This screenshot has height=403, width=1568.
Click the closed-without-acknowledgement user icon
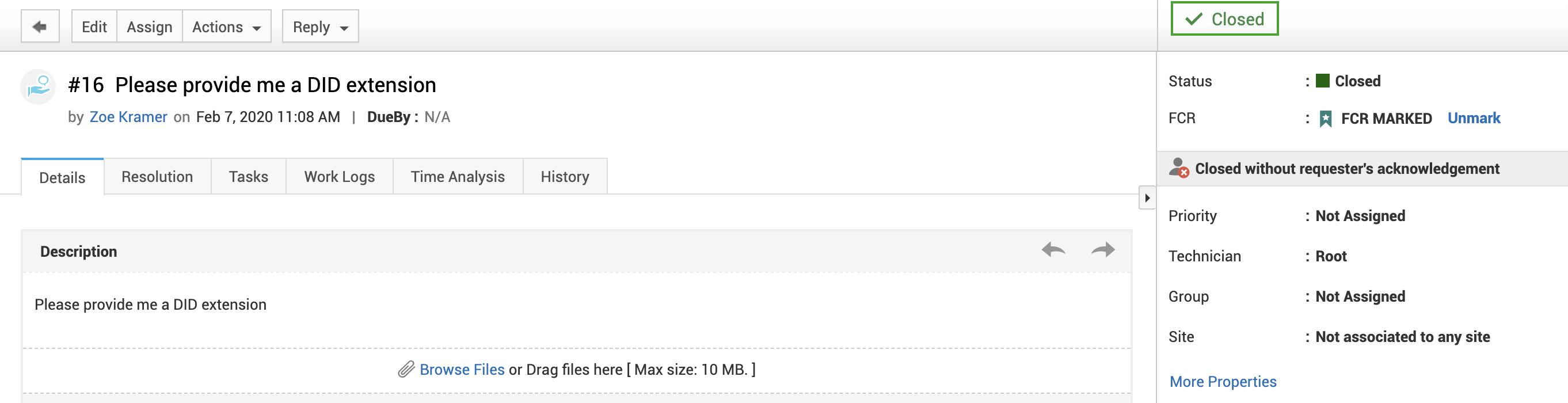pos(1178,168)
